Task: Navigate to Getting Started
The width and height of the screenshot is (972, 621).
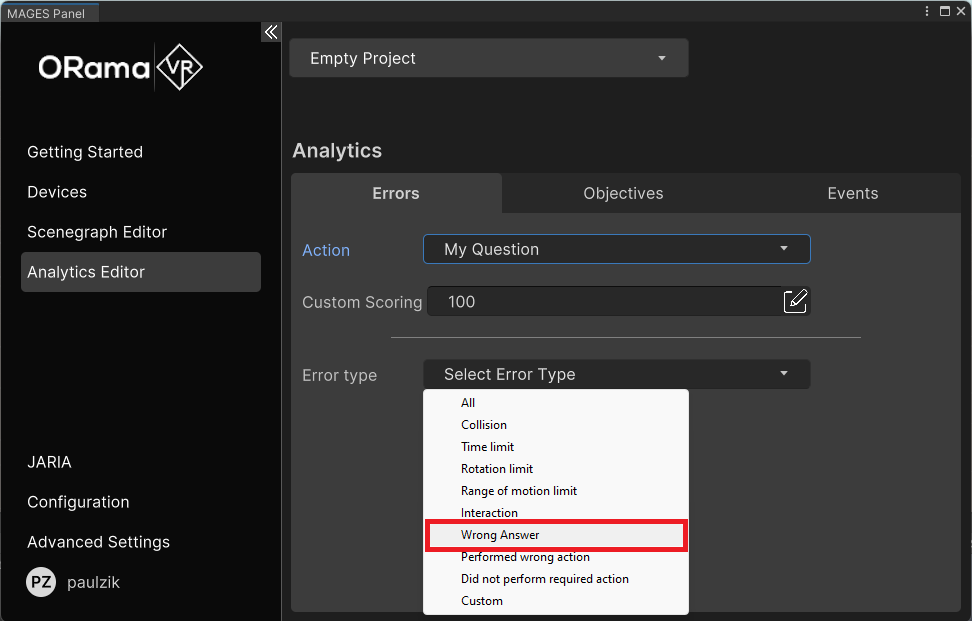Action: [x=85, y=152]
